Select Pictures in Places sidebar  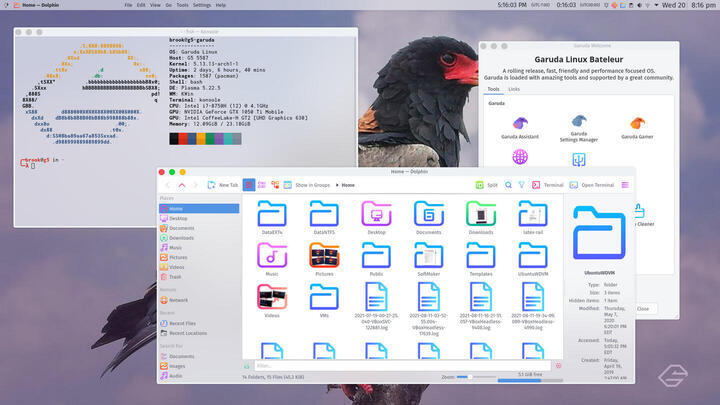(x=199, y=258)
